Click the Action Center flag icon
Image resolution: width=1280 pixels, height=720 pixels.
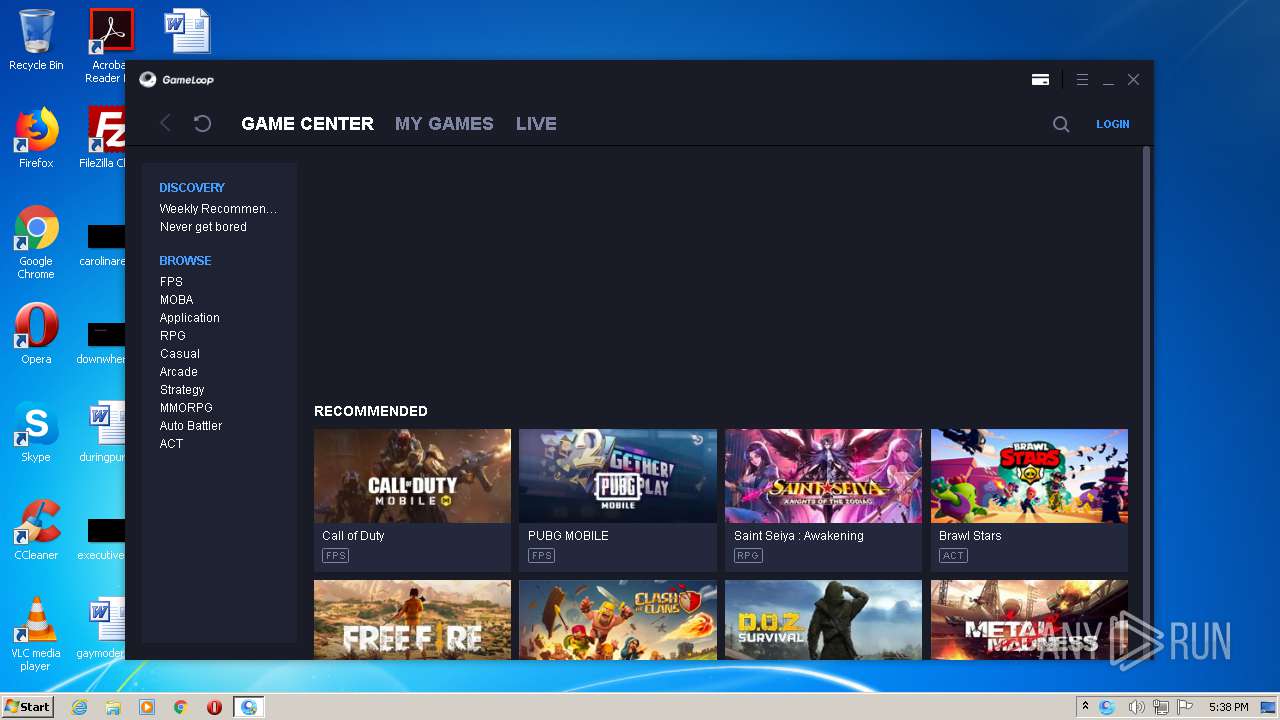point(1186,707)
